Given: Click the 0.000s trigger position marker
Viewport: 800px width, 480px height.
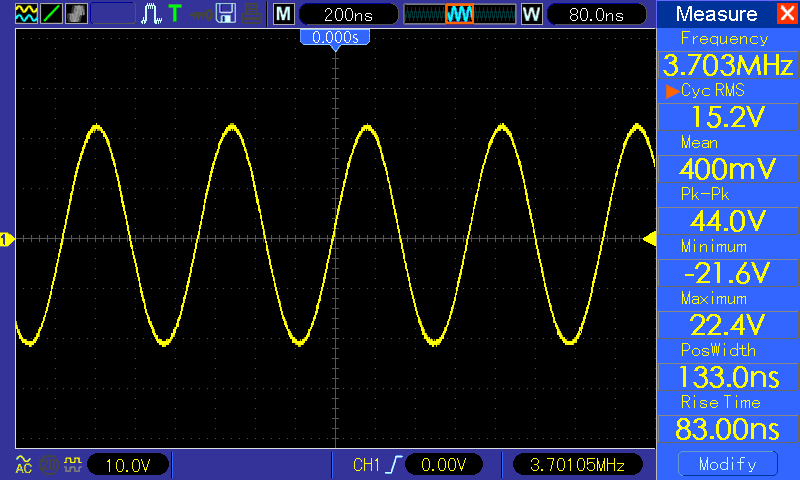Looking at the screenshot, I should pyautogui.click(x=335, y=37).
